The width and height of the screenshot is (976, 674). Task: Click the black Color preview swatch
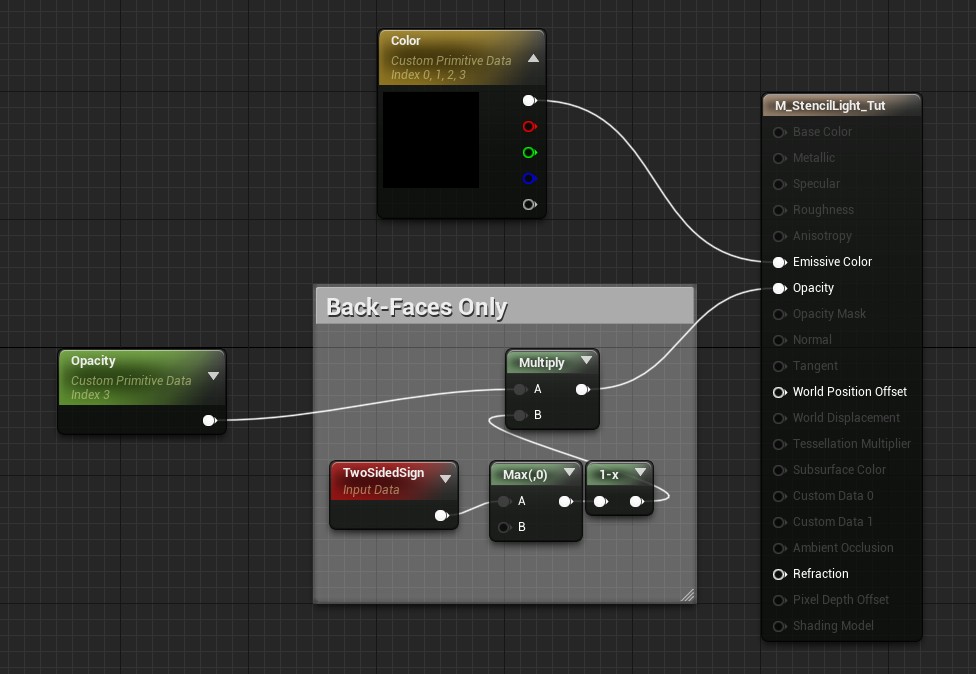[431, 140]
